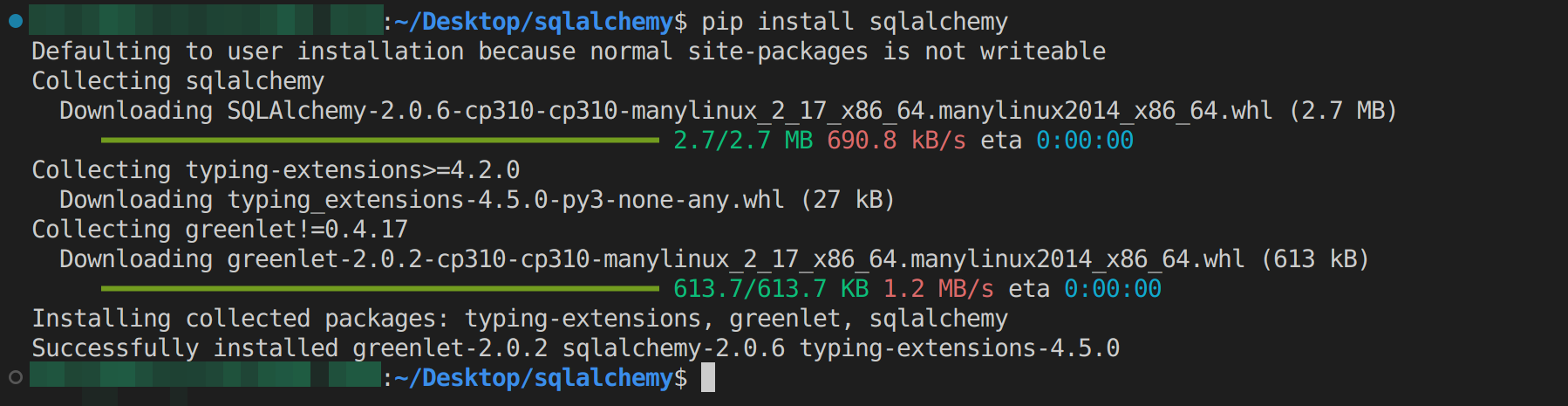Click the green '2.7/2.7 MB' size text

743,141
